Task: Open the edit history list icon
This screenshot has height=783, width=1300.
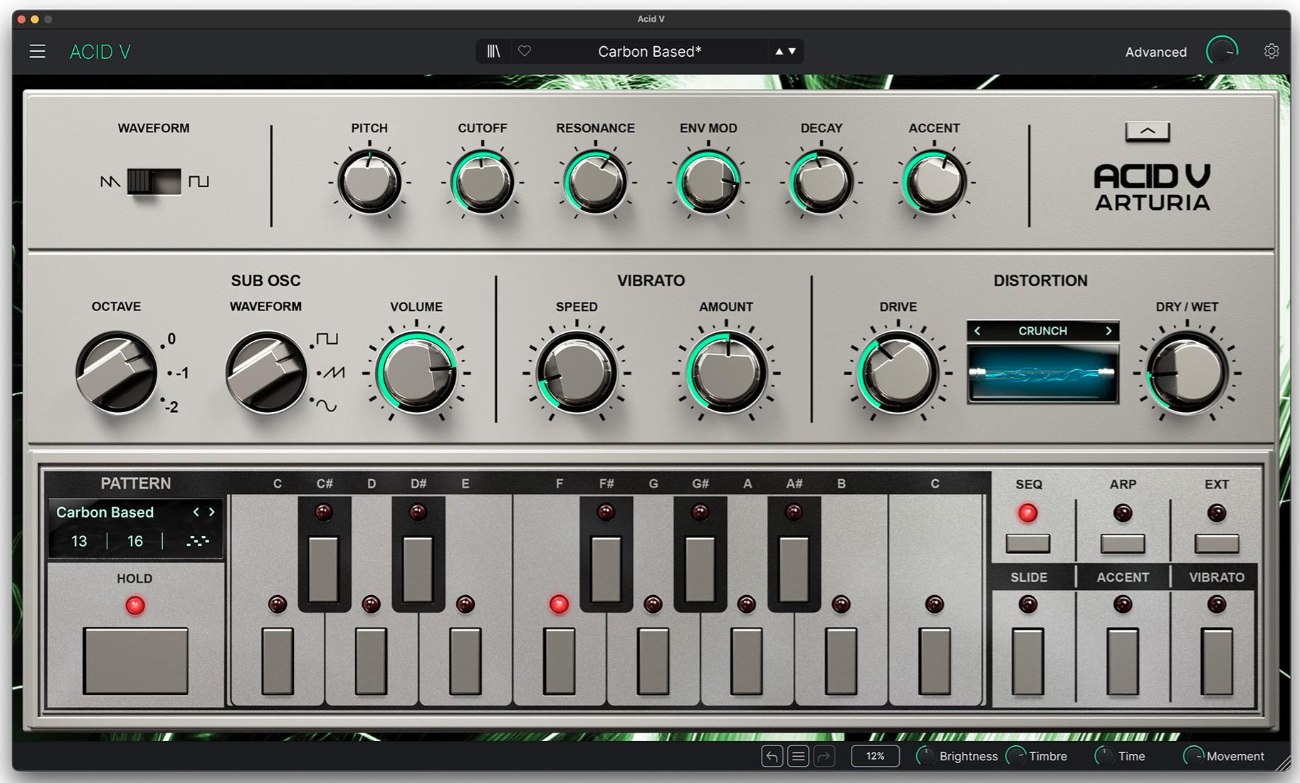Action: (x=798, y=757)
